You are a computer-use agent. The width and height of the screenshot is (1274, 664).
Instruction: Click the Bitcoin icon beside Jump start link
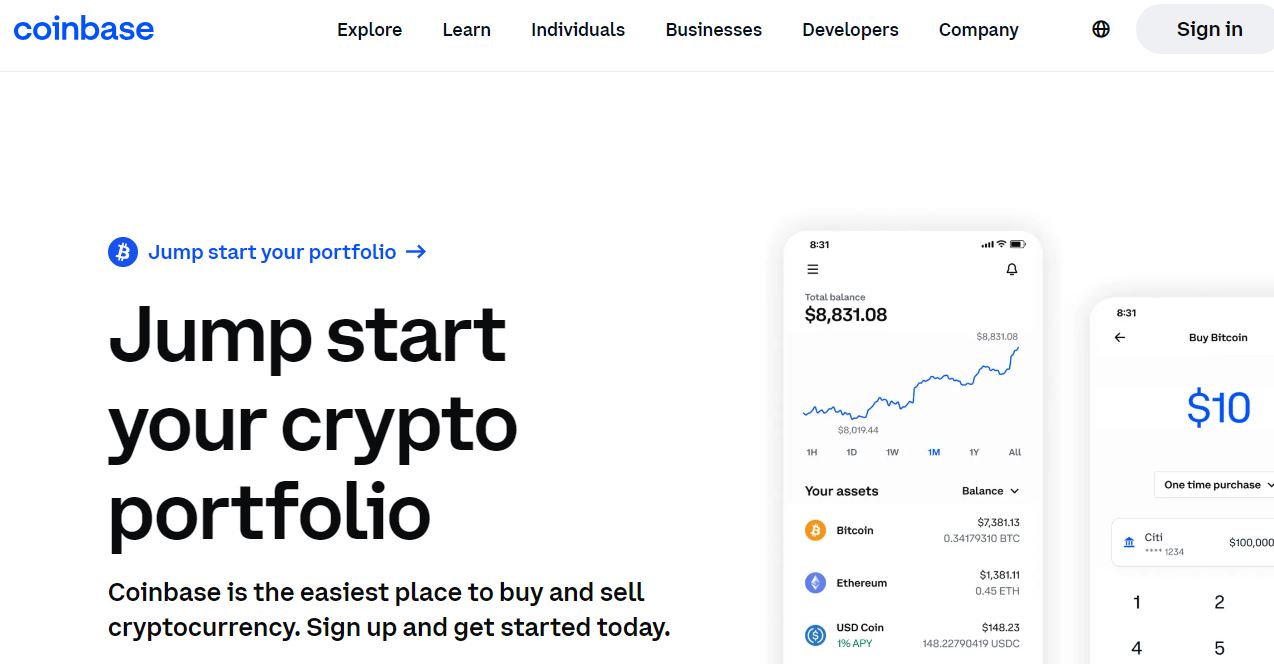coord(123,252)
